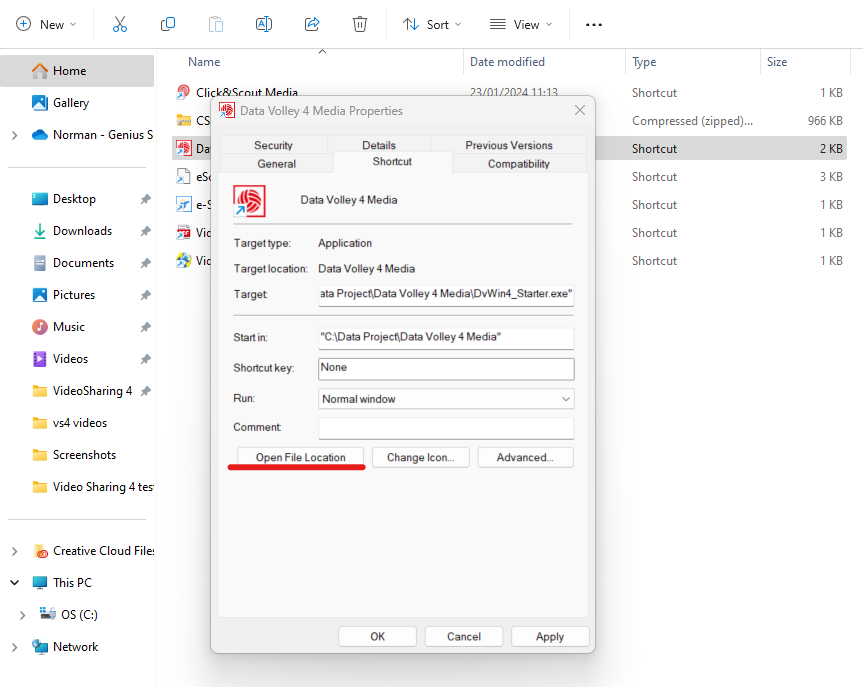The height and width of the screenshot is (687, 863).
Task: Click OK in the Properties dialog
Action: pyautogui.click(x=378, y=636)
